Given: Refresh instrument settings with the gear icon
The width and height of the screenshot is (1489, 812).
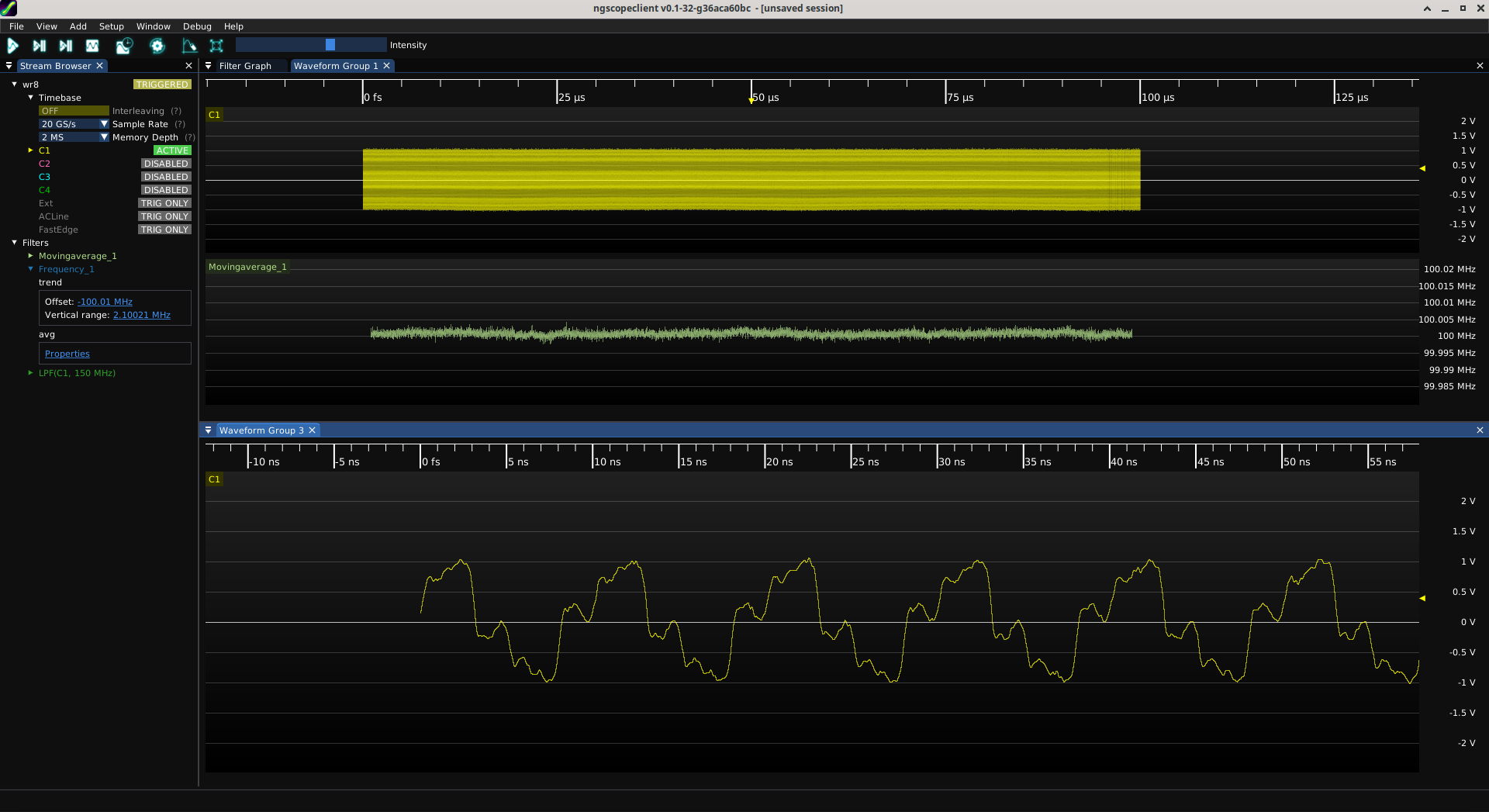Looking at the screenshot, I should [x=157, y=46].
